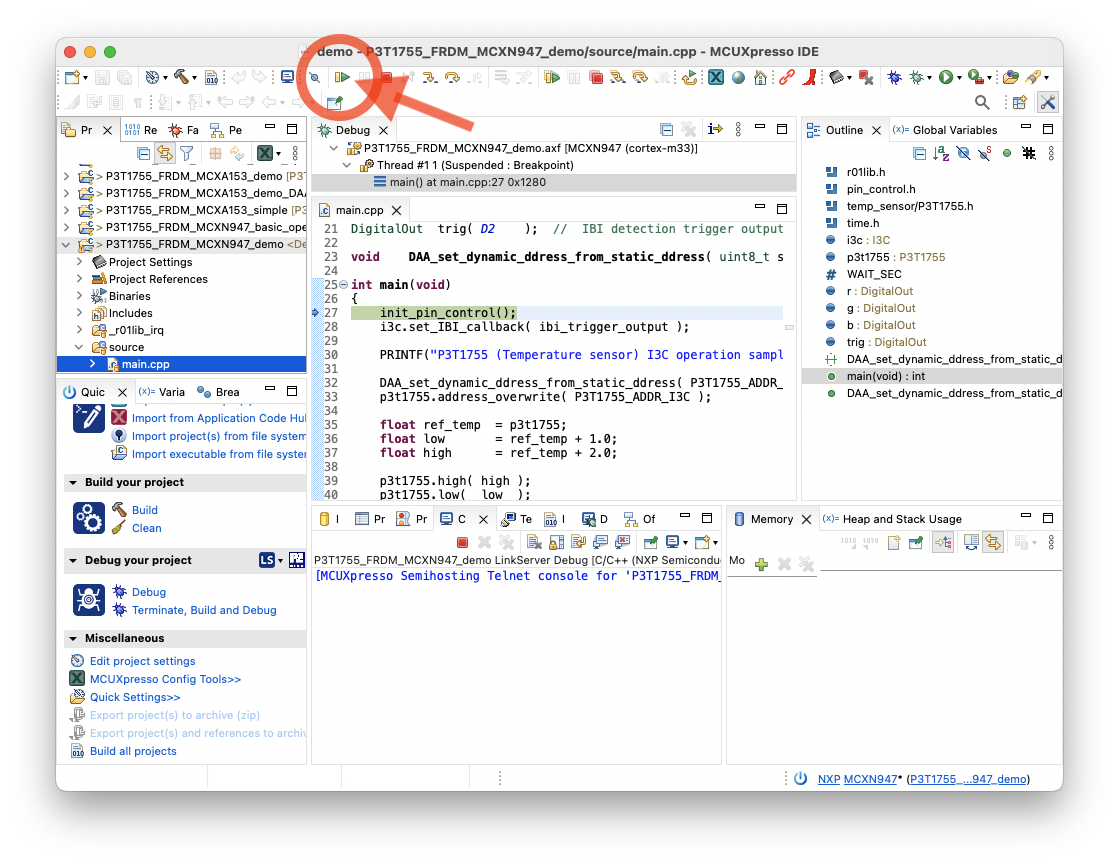This screenshot has height=865, width=1119.
Task: Collapse the source folder in project tree
Action: click(x=80, y=347)
